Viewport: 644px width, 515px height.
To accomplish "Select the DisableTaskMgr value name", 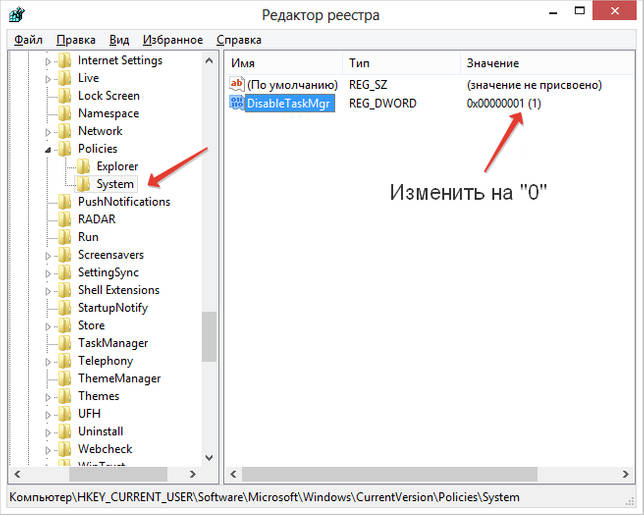I will click(289, 103).
